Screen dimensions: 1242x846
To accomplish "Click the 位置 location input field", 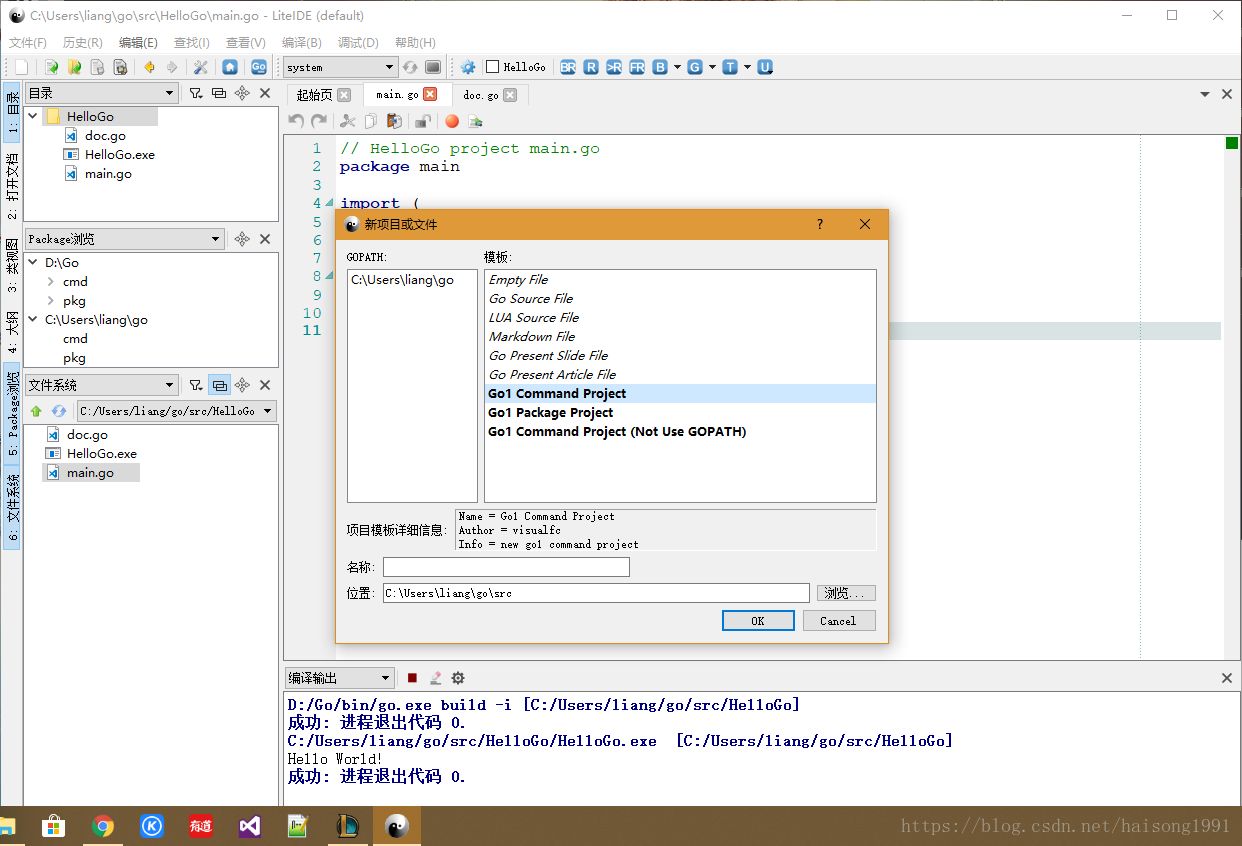I will pos(596,593).
